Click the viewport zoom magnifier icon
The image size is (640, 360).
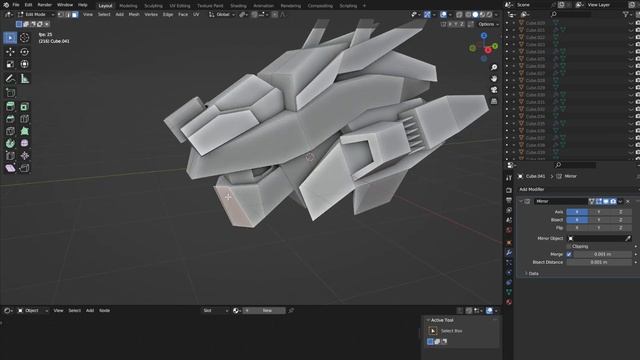[x=494, y=67]
